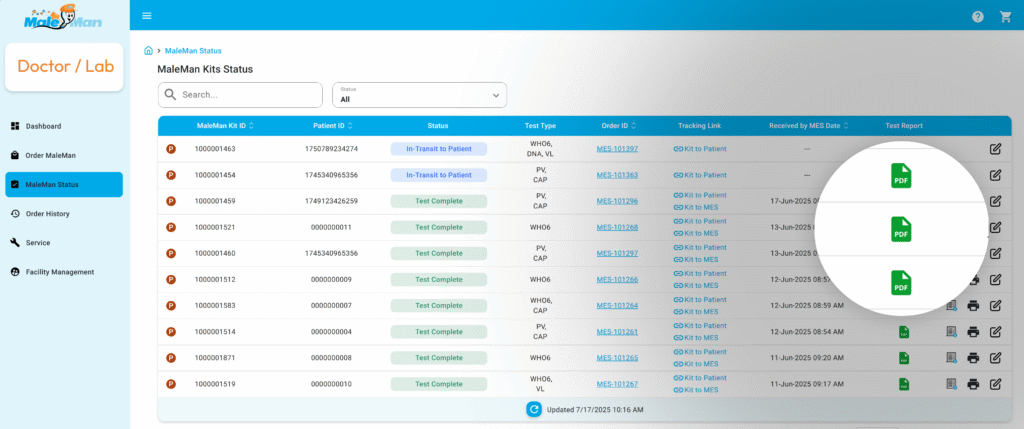1024x429 pixels.
Task: Open the Status filter dropdown
Action: point(420,95)
